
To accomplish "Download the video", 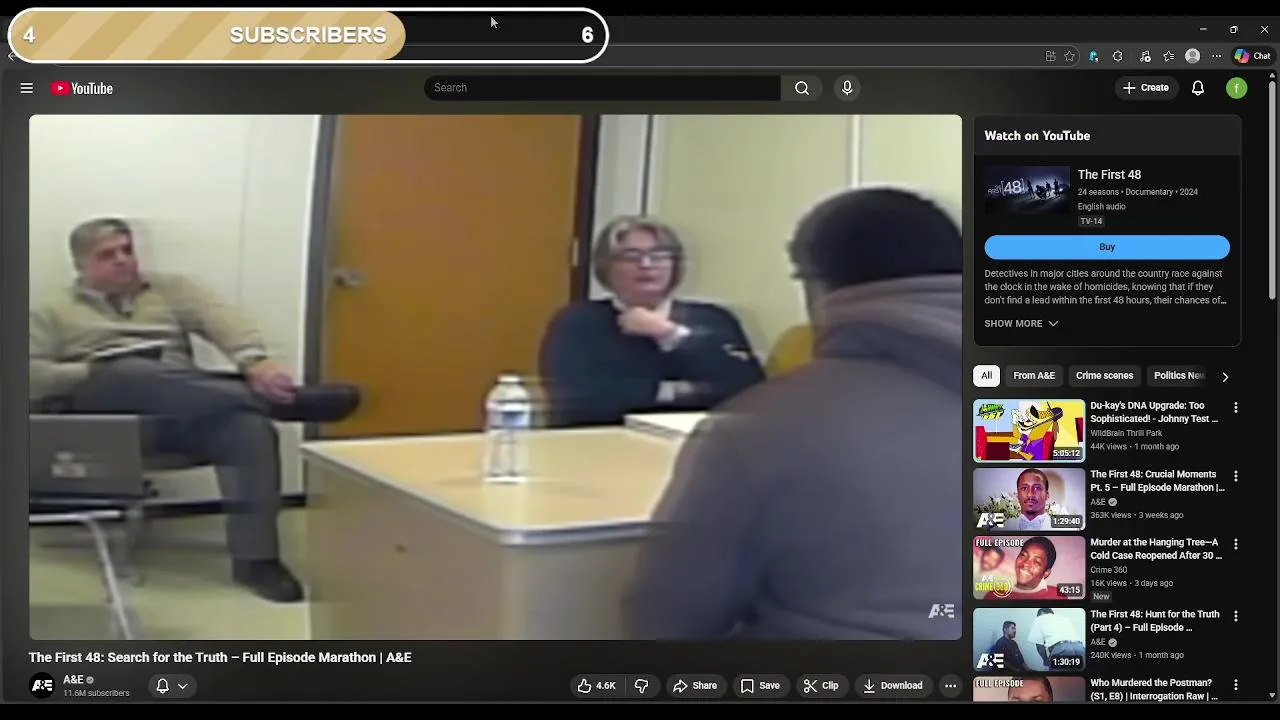I will 893,686.
